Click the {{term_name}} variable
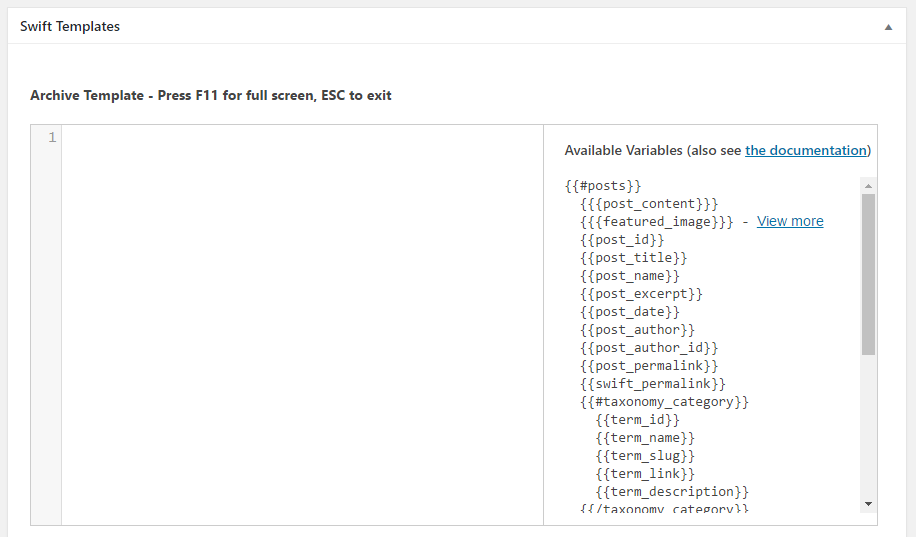Viewport: 916px width, 537px height. pyautogui.click(x=646, y=438)
